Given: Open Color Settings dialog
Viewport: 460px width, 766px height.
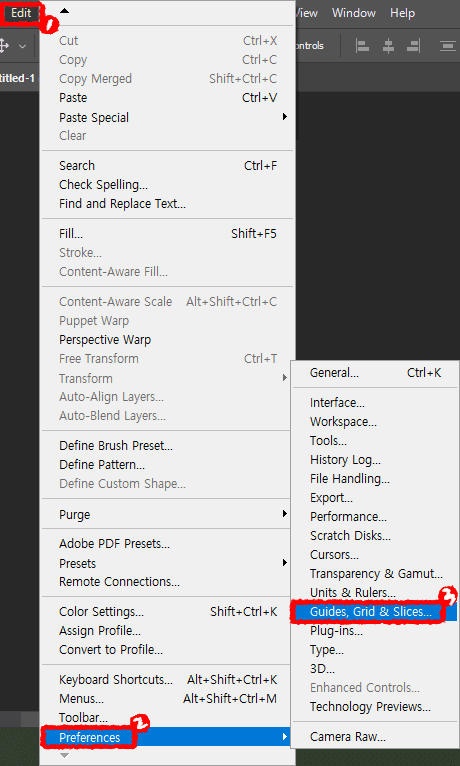Looking at the screenshot, I should pos(167,612).
